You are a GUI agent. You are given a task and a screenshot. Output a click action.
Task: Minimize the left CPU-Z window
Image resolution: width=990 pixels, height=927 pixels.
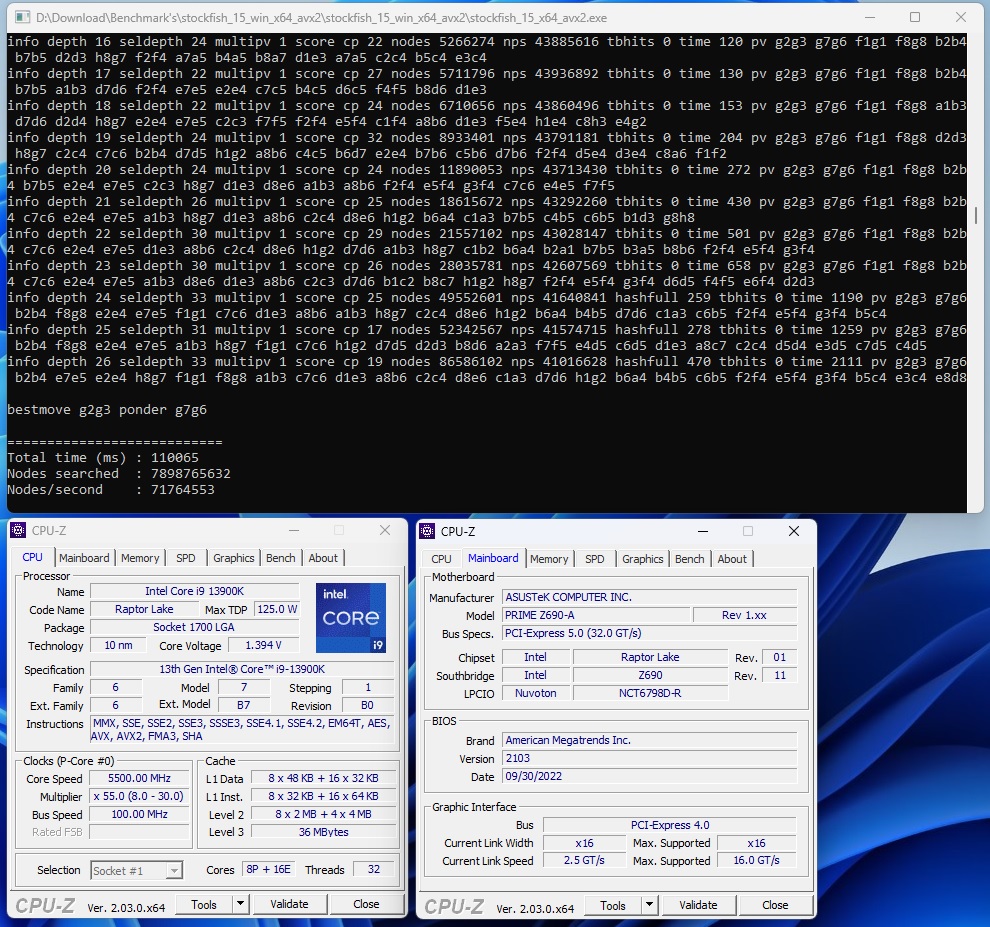tap(294, 530)
